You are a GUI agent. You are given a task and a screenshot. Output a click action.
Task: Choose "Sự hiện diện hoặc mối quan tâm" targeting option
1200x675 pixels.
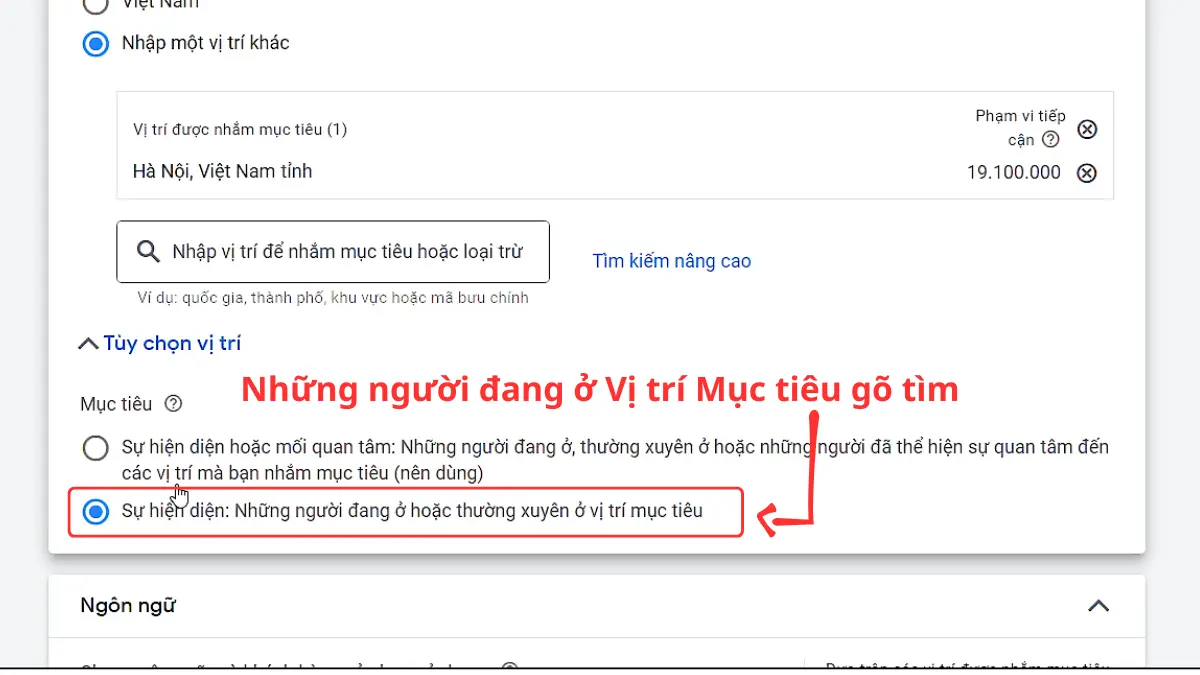click(x=96, y=448)
